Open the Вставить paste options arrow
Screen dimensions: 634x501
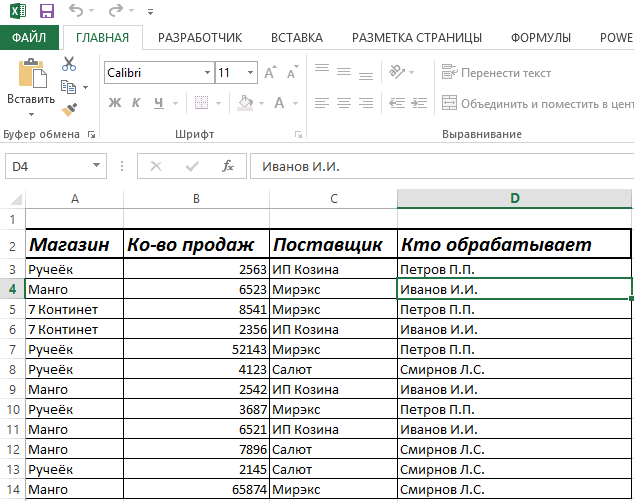[31, 114]
